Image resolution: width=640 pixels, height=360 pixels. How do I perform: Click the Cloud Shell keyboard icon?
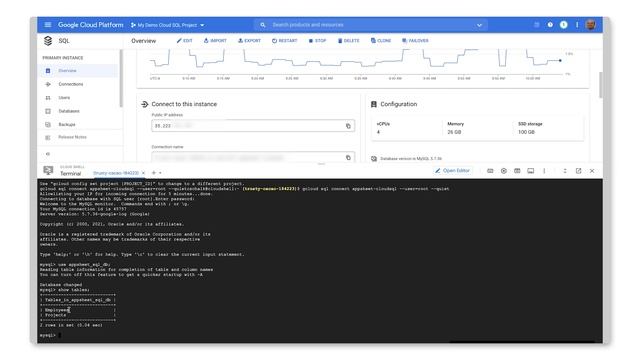point(490,171)
